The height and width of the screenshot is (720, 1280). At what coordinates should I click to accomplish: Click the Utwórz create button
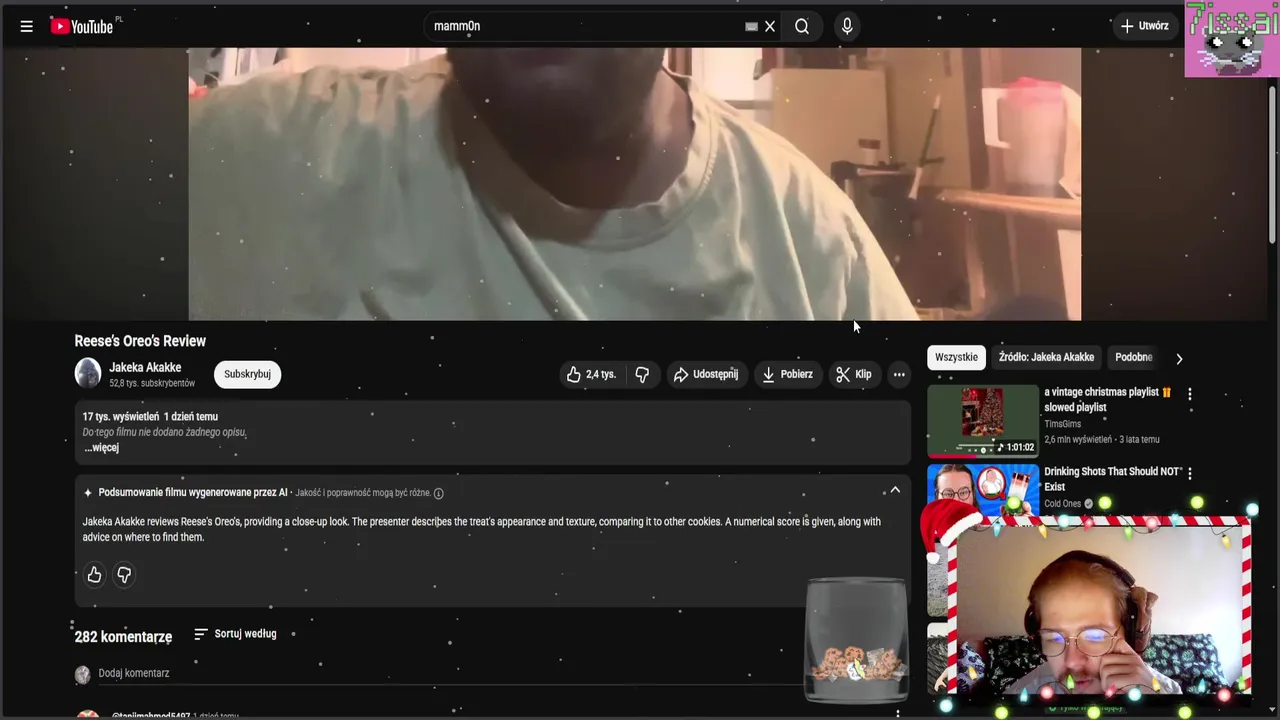tap(1145, 26)
